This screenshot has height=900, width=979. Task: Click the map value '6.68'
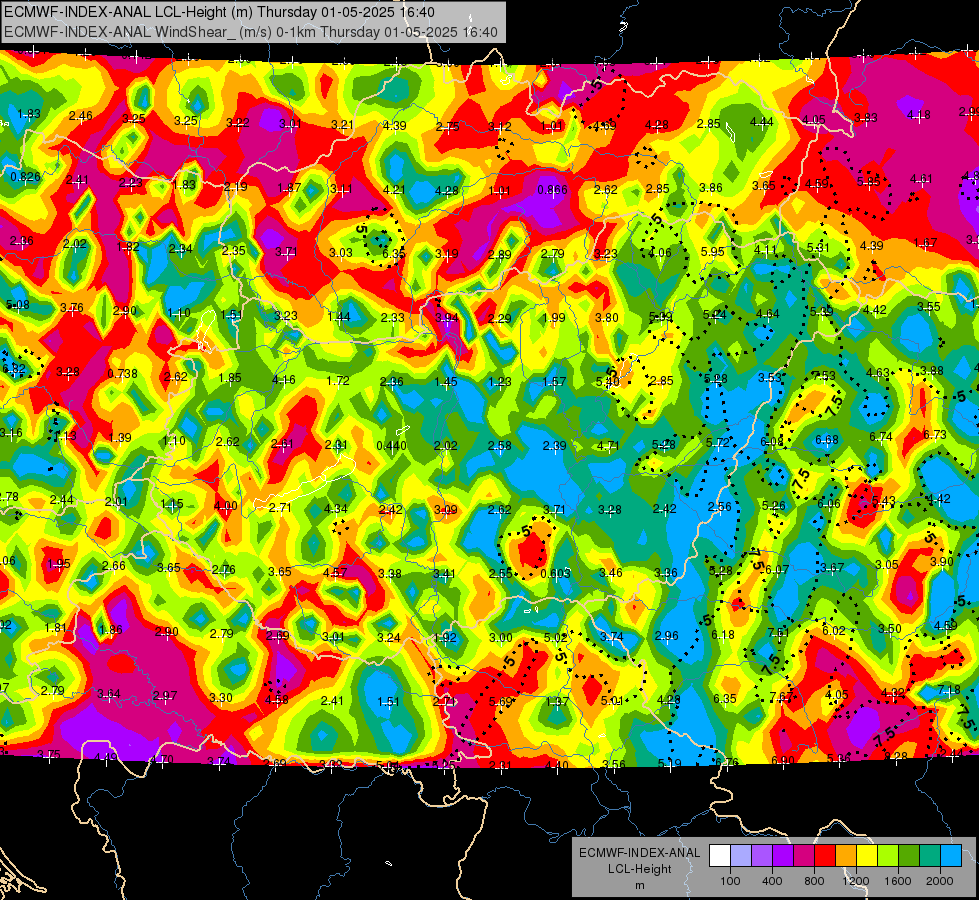click(x=827, y=440)
